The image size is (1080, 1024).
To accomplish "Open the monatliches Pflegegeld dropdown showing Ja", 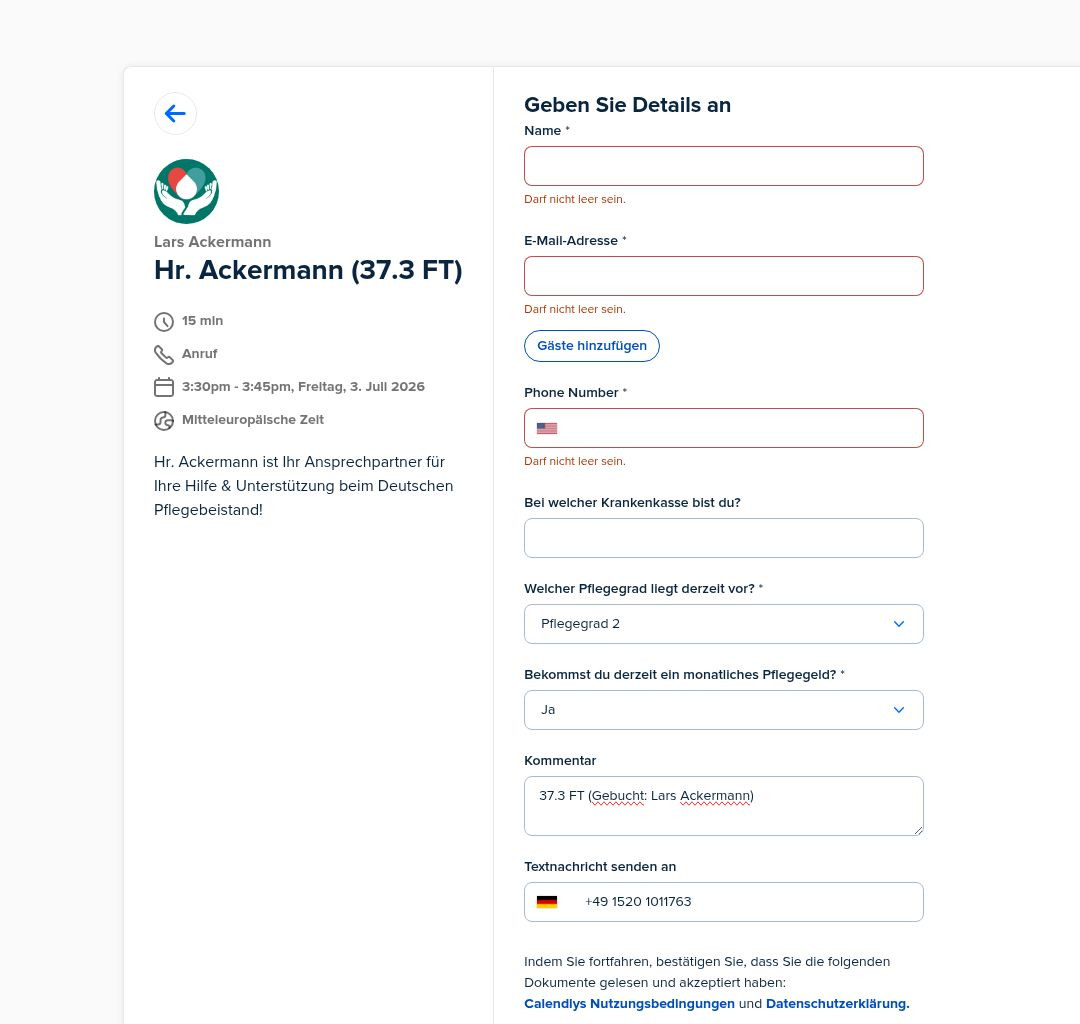I will click(x=724, y=710).
